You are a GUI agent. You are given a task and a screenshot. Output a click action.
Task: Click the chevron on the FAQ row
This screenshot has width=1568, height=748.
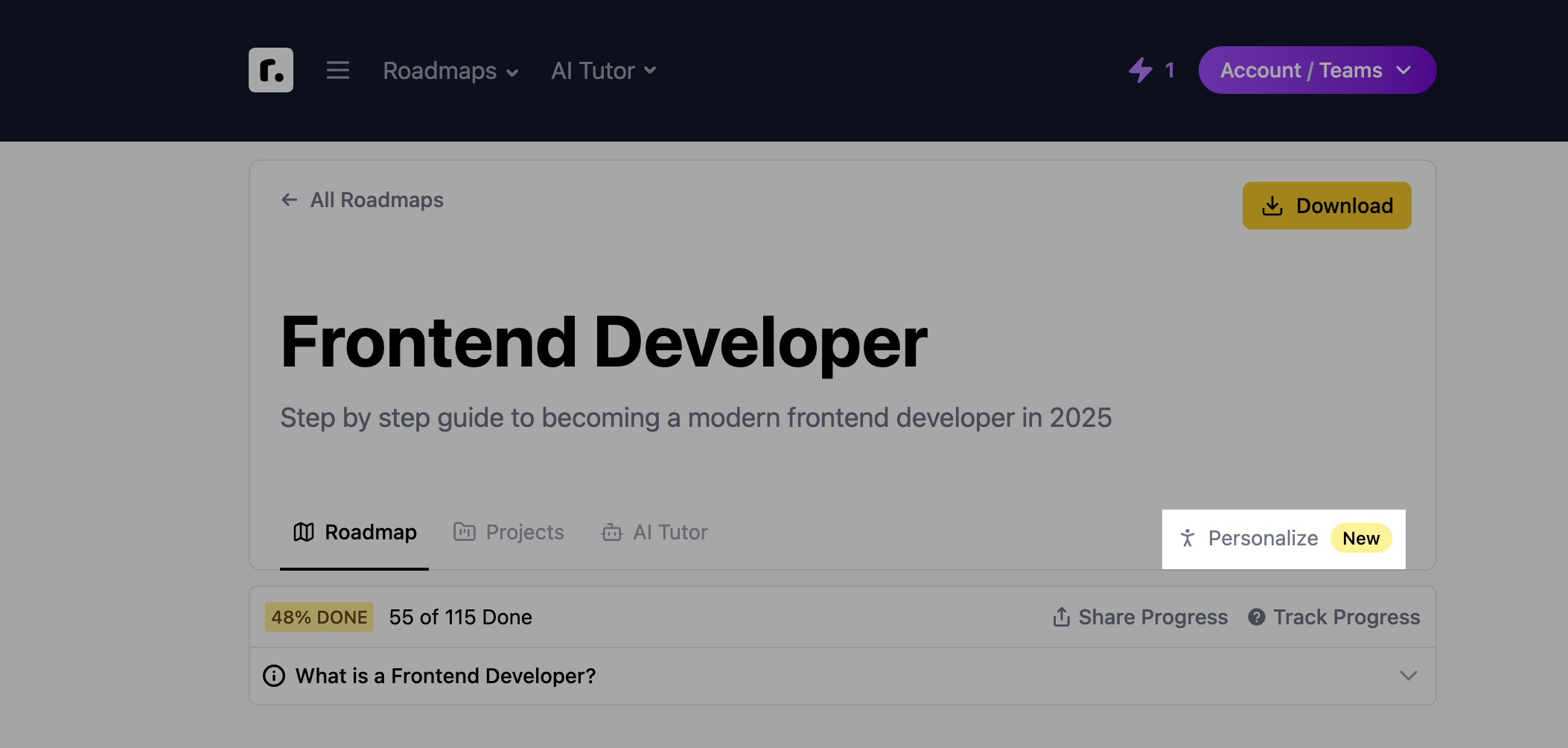pyautogui.click(x=1408, y=676)
